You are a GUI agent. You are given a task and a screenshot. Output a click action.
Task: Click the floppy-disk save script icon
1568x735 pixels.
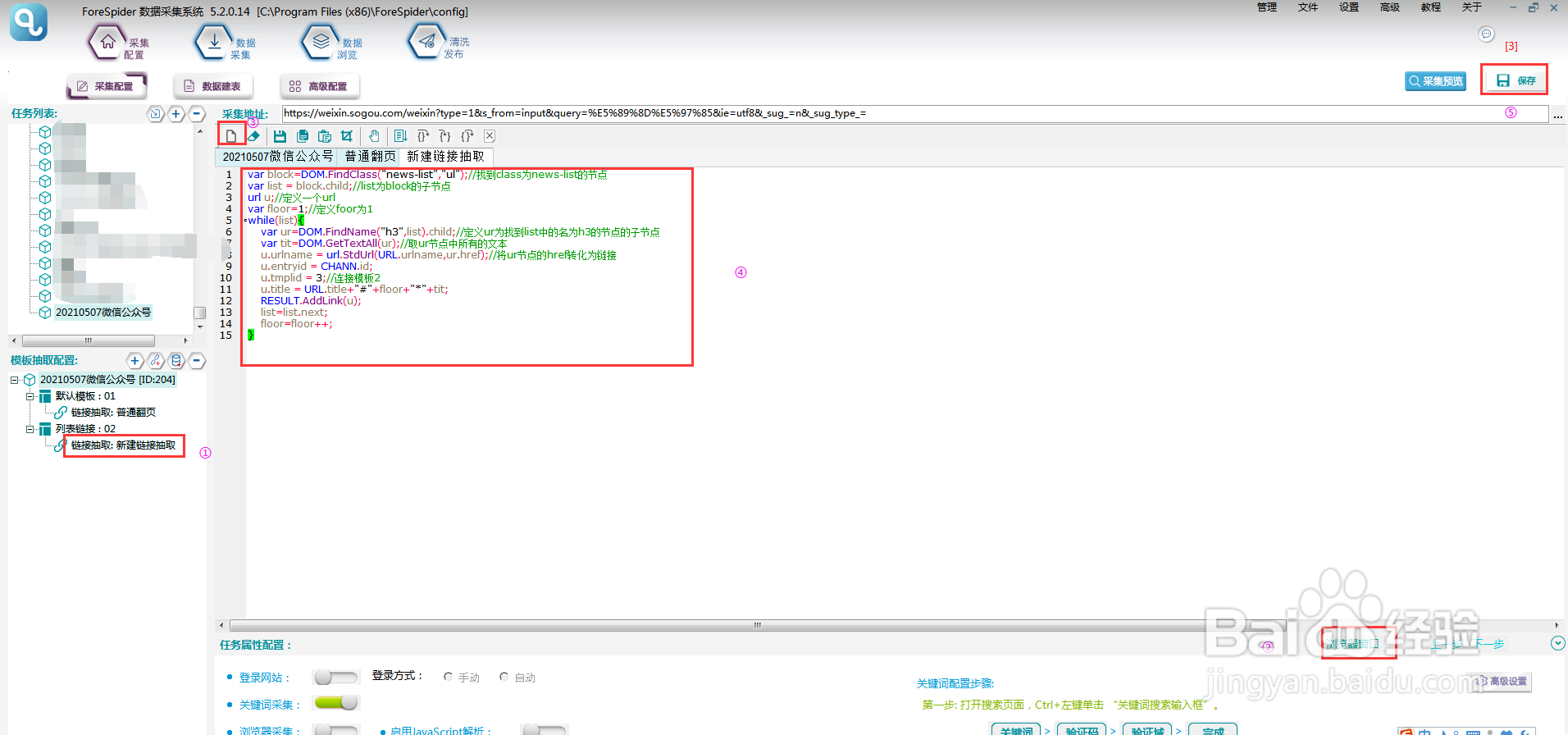(x=280, y=136)
